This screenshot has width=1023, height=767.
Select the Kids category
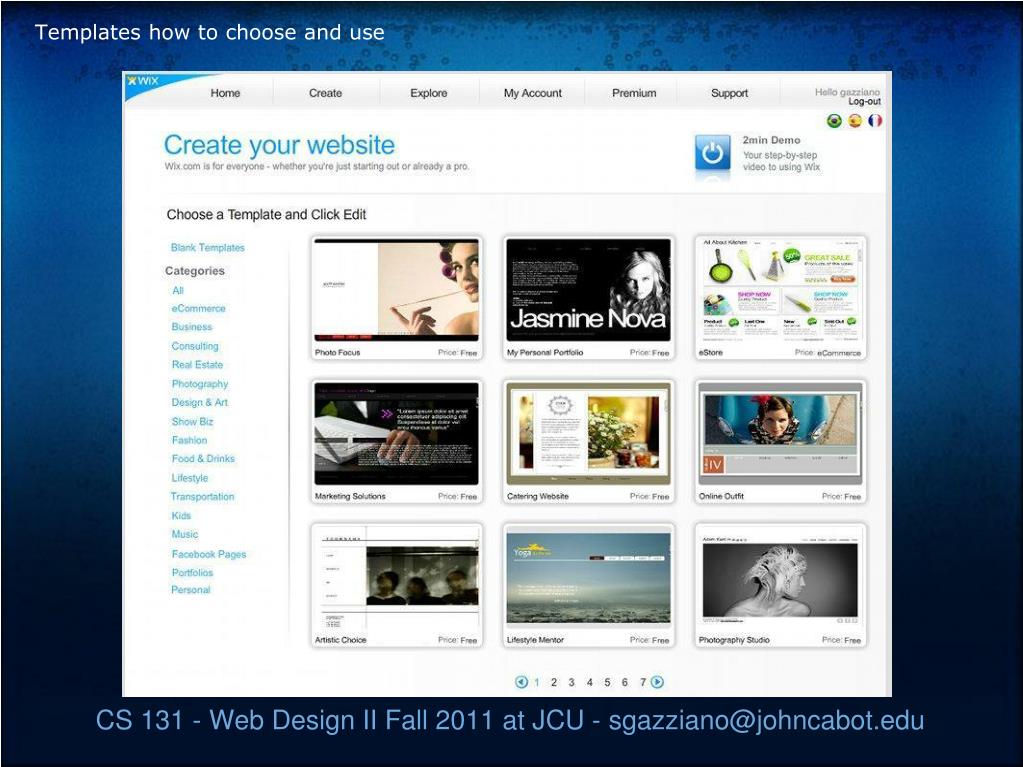(x=181, y=515)
